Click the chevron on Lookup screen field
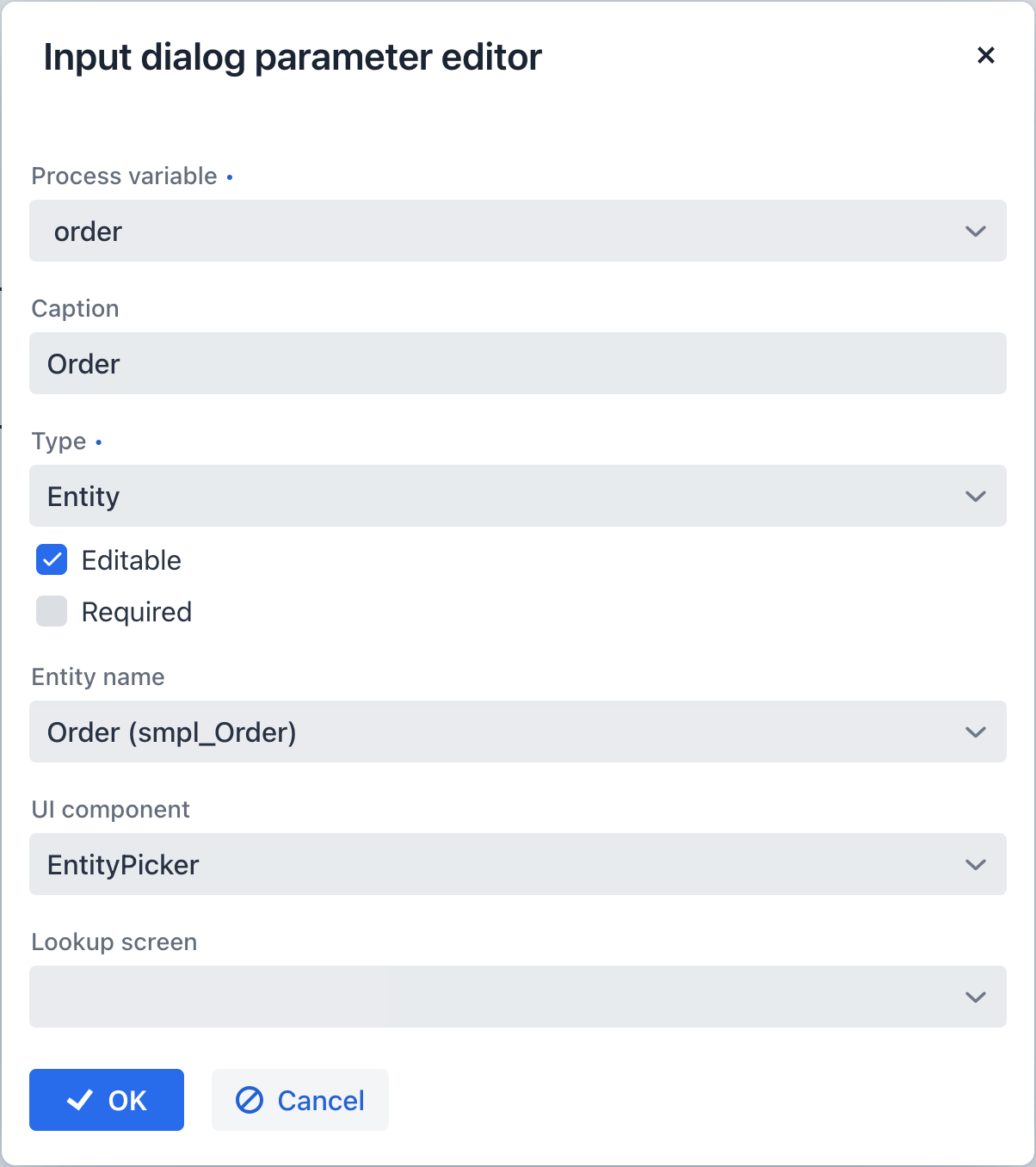The image size is (1036, 1167). click(x=974, y=997)
